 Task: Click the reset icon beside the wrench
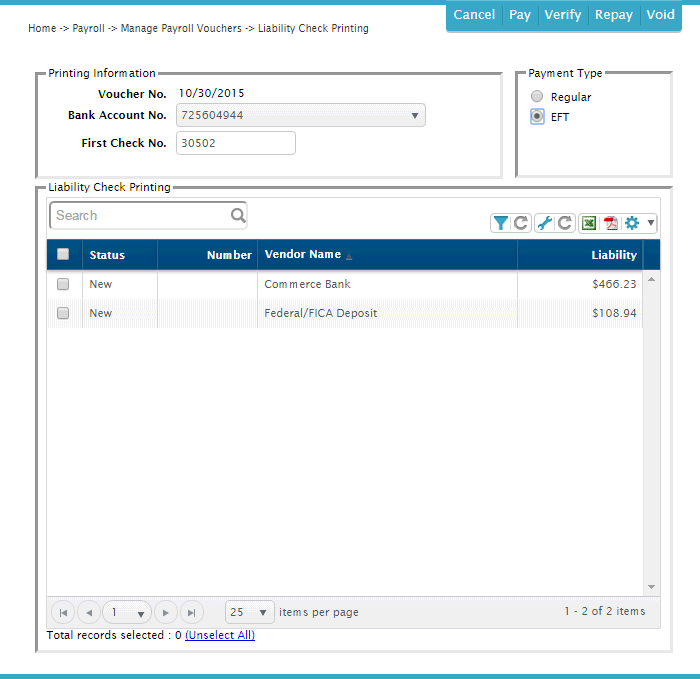coord(565,223)
